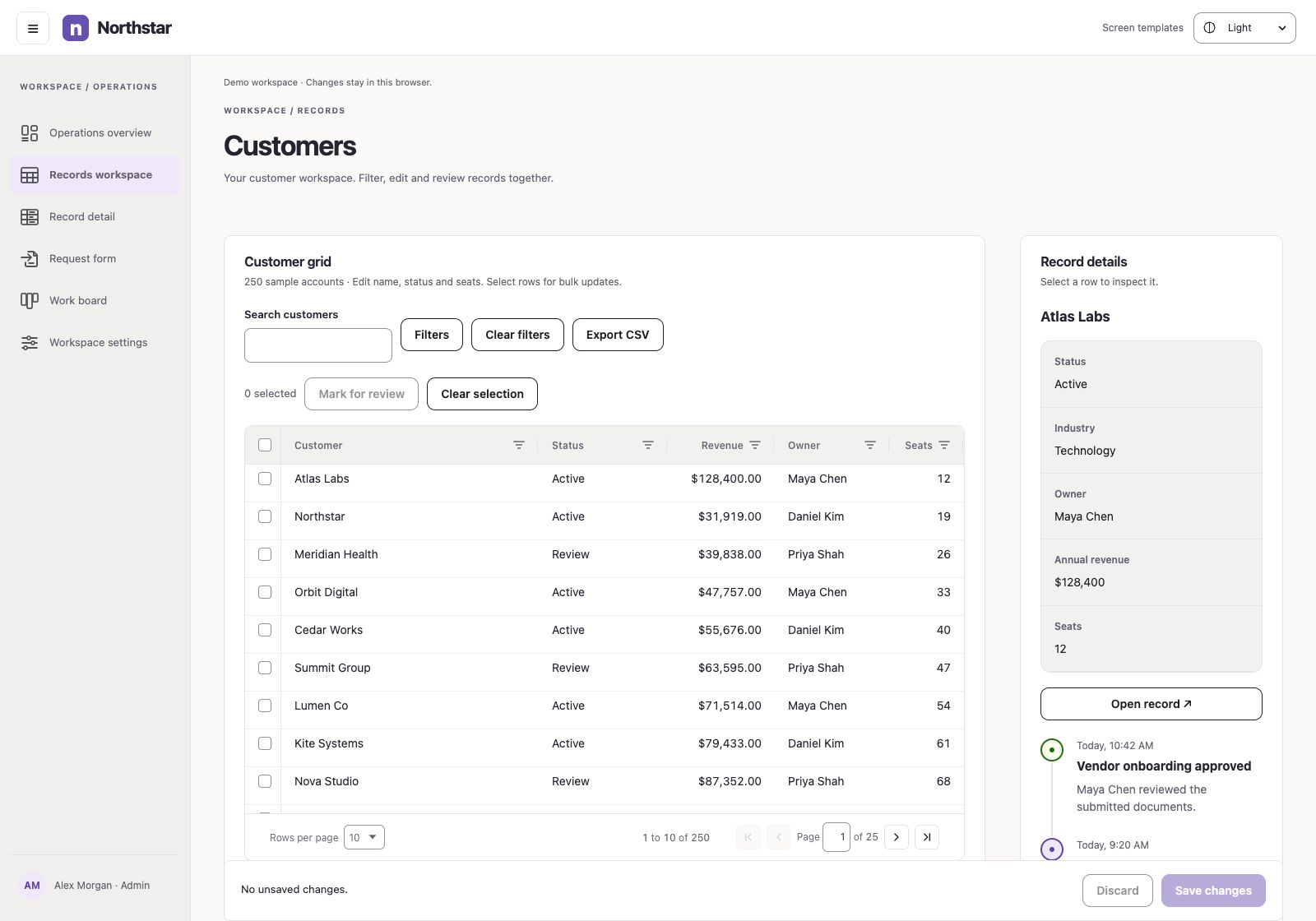The image size is (1316, 921).
Task: Open Status column filter icon
Action: 648,445
